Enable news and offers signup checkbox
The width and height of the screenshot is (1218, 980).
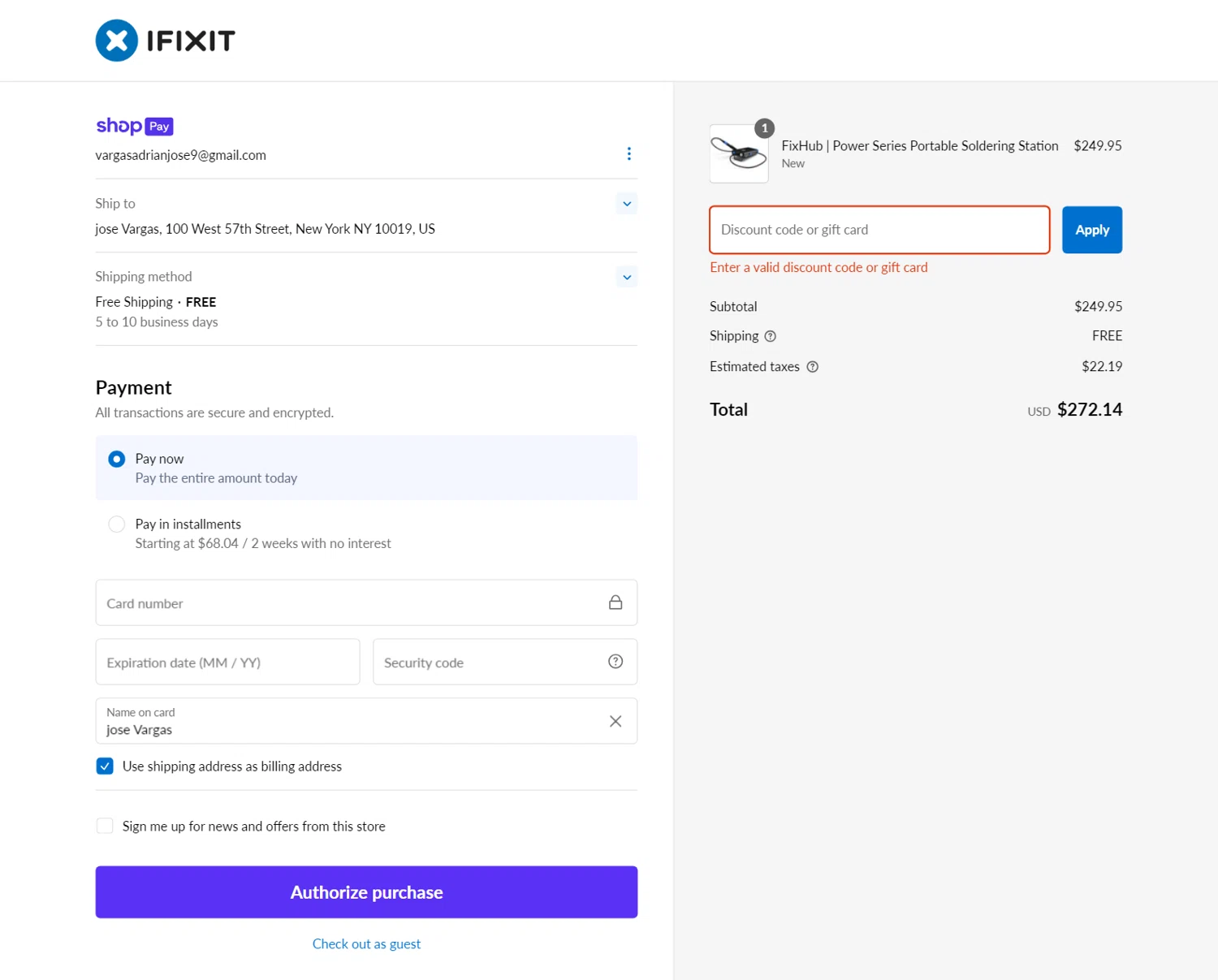click(105, 827)
